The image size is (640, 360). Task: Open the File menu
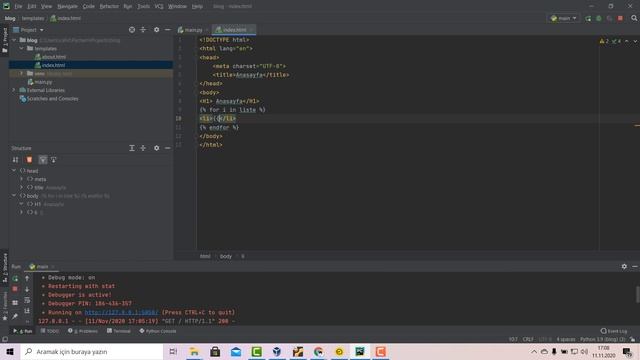point(18,6)
